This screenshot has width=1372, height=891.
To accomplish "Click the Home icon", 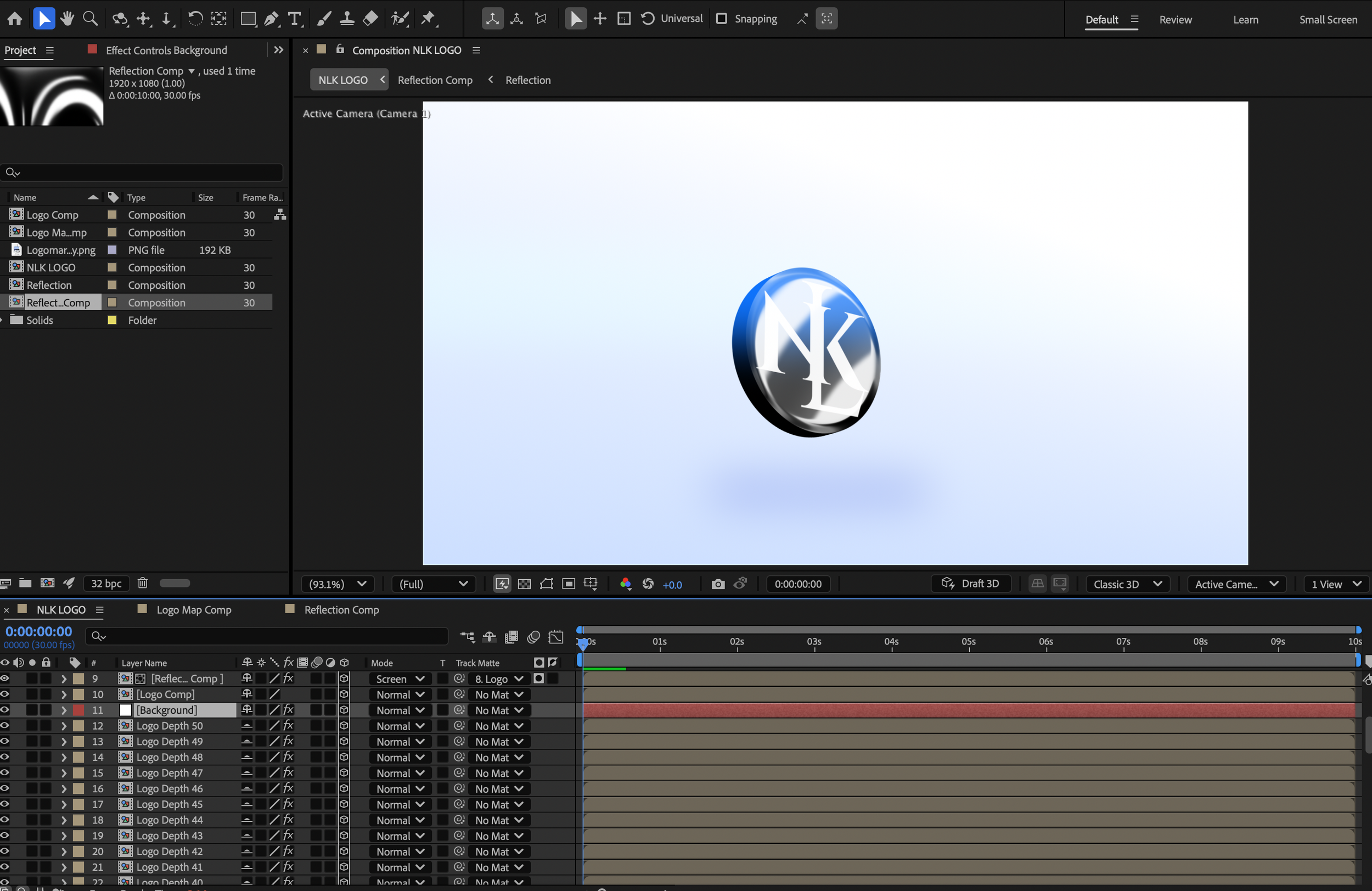I will tap(15, 19).
